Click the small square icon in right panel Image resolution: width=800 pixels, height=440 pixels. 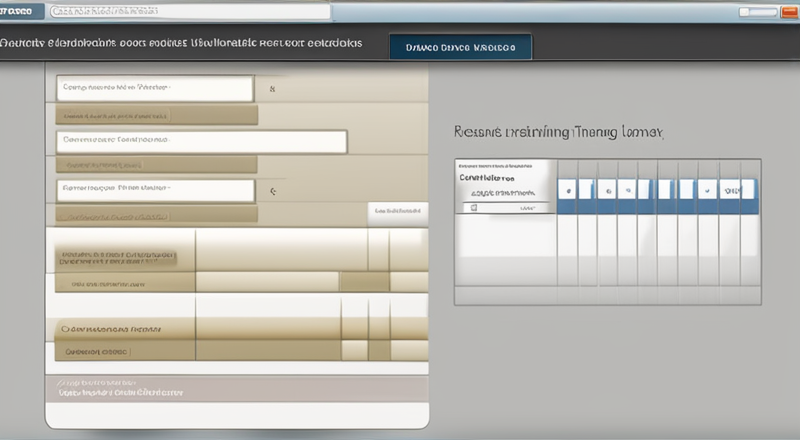[474, 208]
